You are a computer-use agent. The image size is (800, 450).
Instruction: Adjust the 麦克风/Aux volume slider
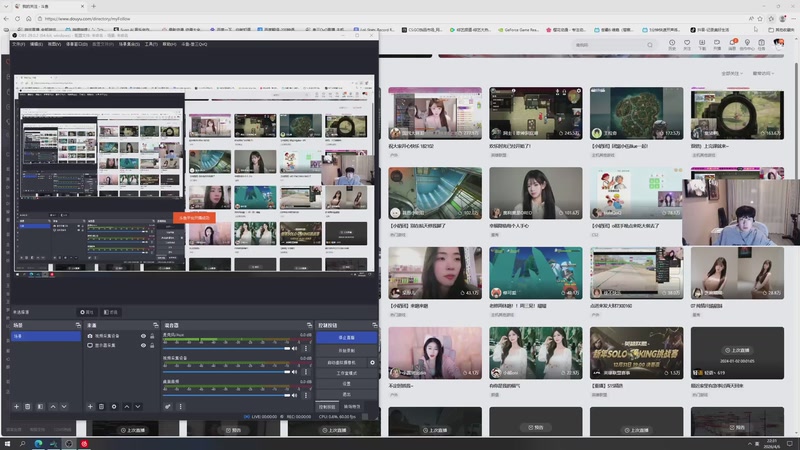click(x=227, y=348)
